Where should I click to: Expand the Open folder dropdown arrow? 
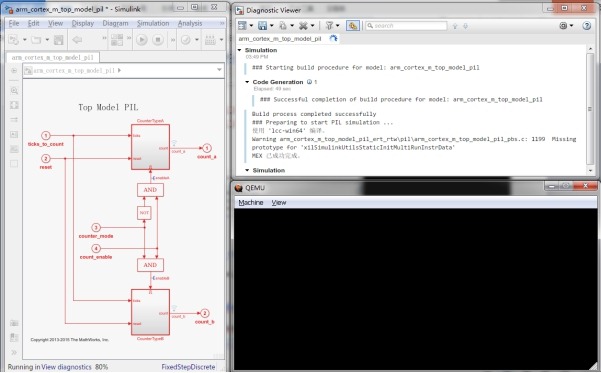pos(47,39)
